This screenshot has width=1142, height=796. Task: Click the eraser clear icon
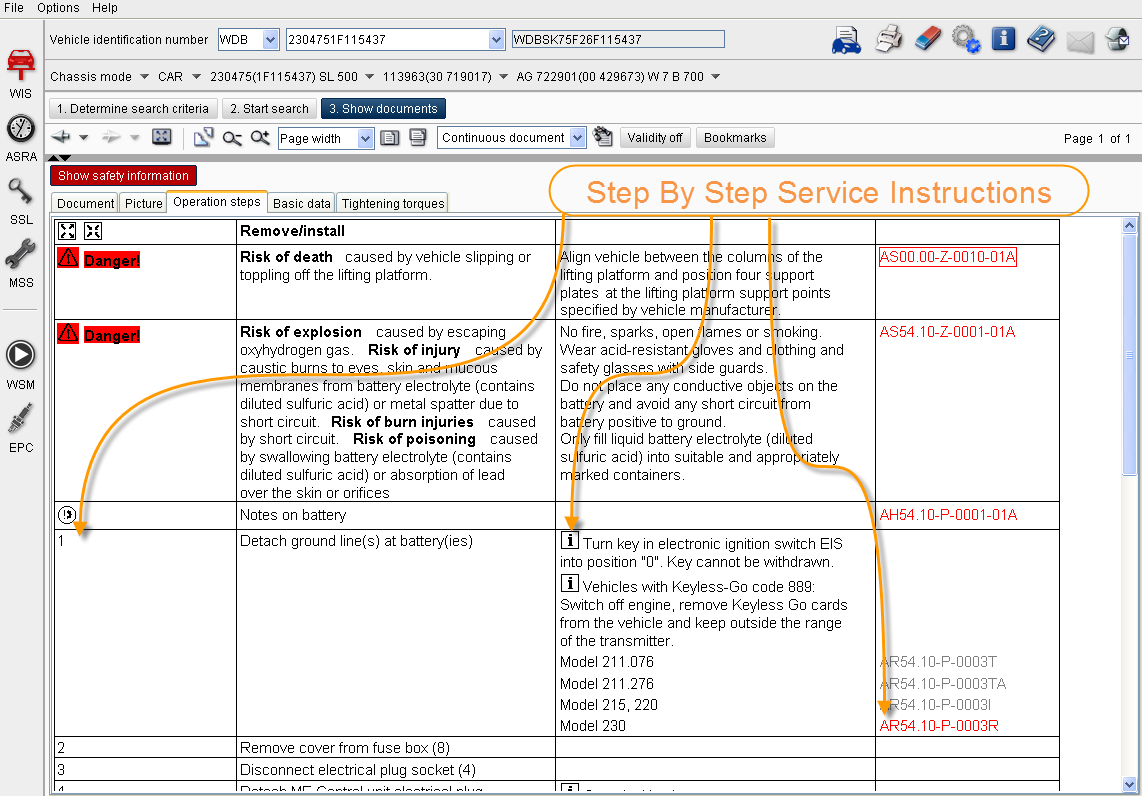coord(927,39)
